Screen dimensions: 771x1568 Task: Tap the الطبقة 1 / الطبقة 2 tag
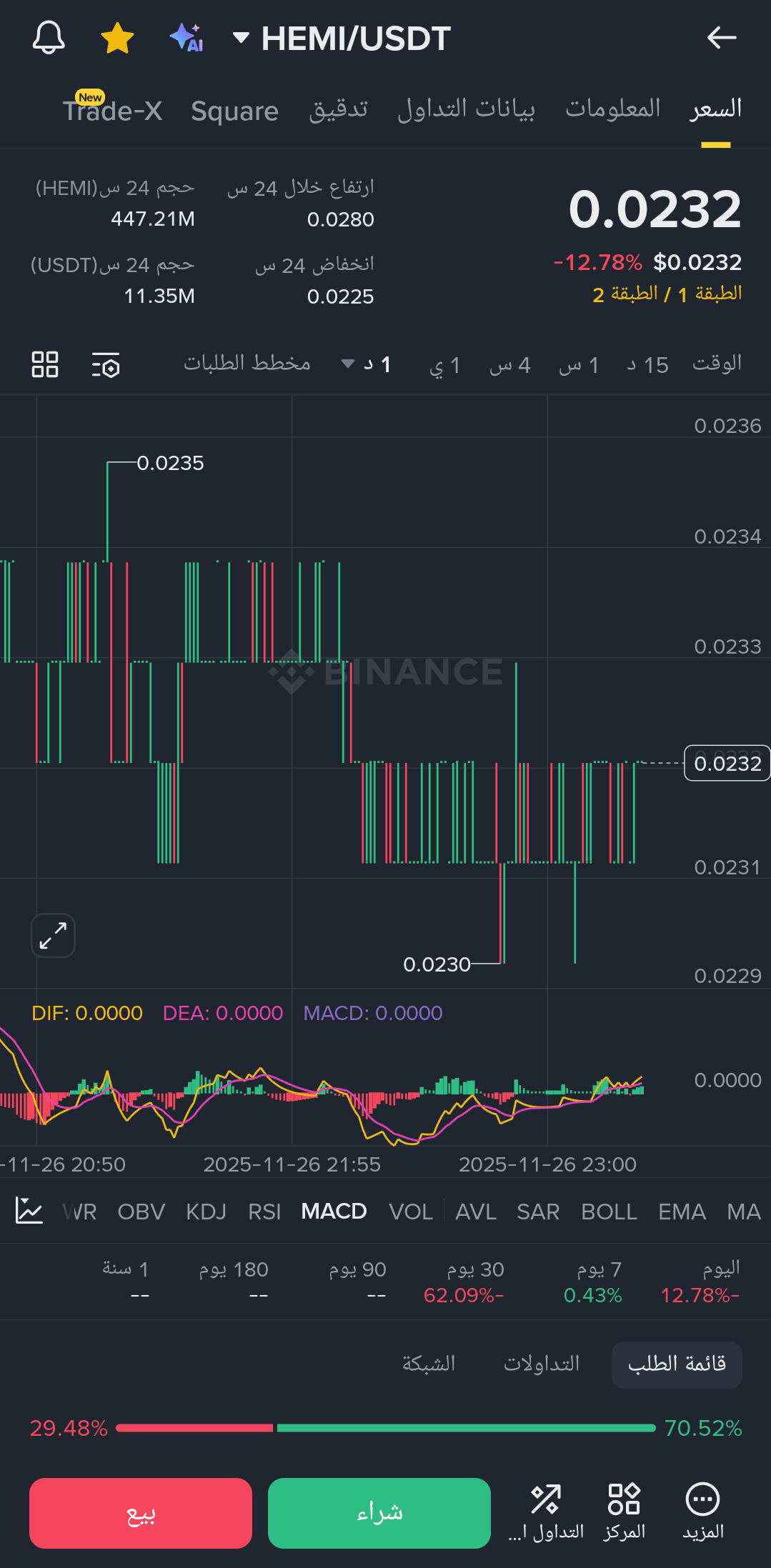[667, 294]
